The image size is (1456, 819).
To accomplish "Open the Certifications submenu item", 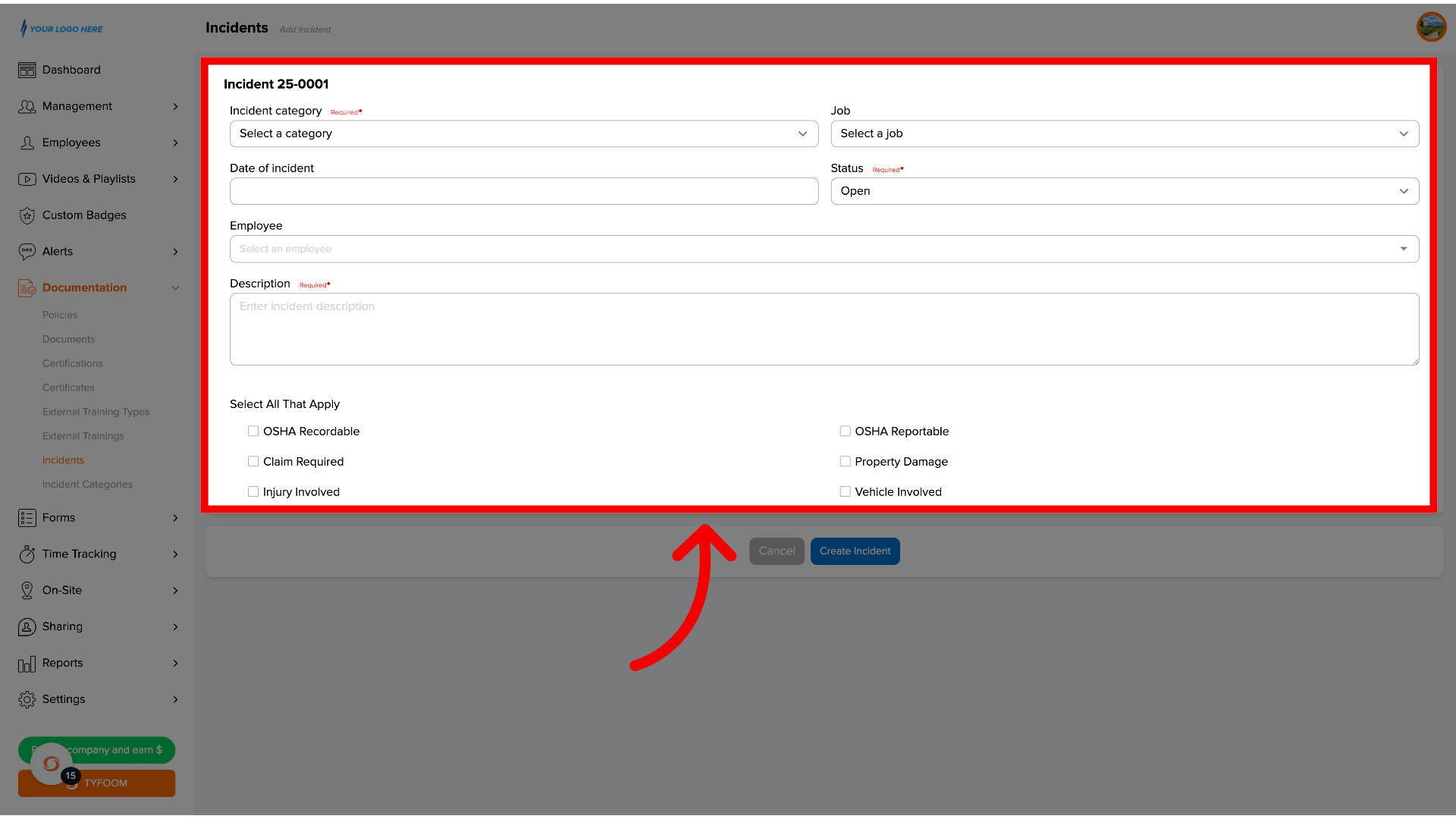I will coord(73,363).
